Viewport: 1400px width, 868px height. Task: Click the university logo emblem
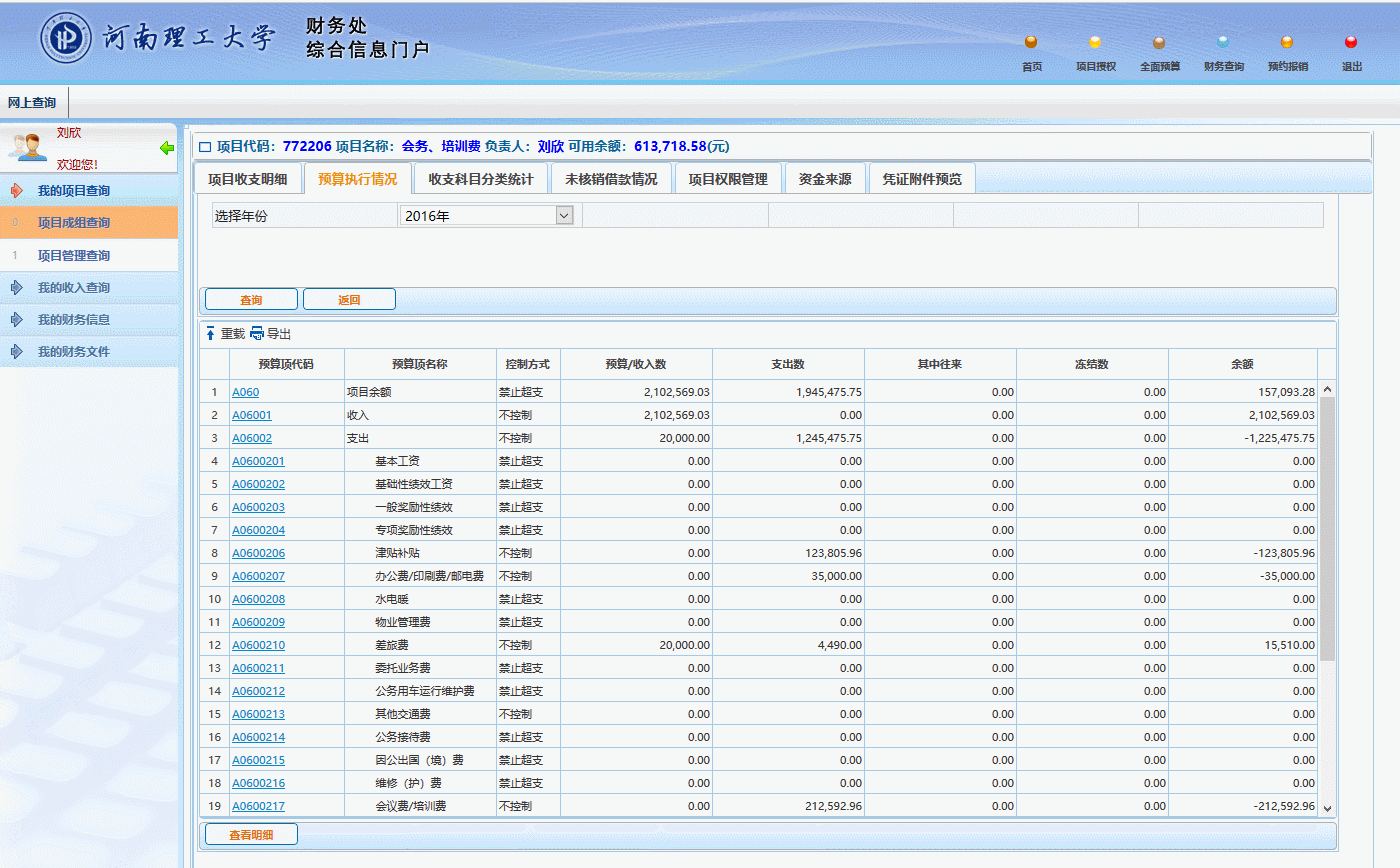[66, 39]
